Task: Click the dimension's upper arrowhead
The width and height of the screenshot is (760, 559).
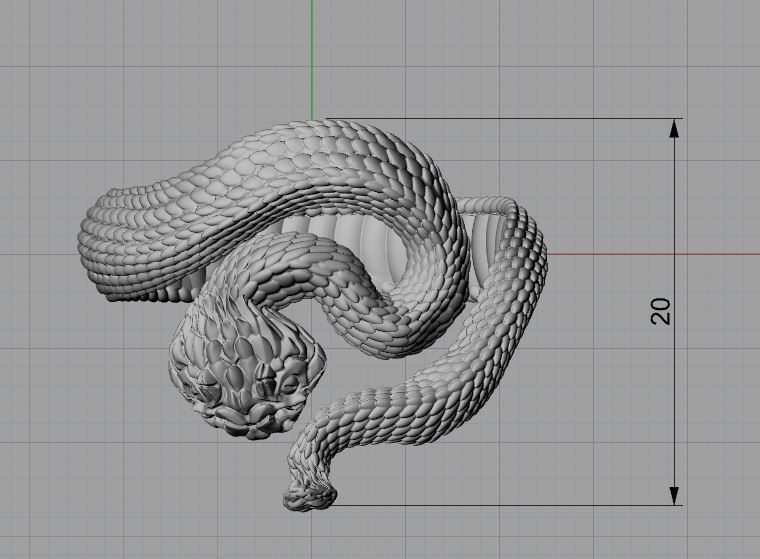Action: pyautogui.click(x=674, y=128)
